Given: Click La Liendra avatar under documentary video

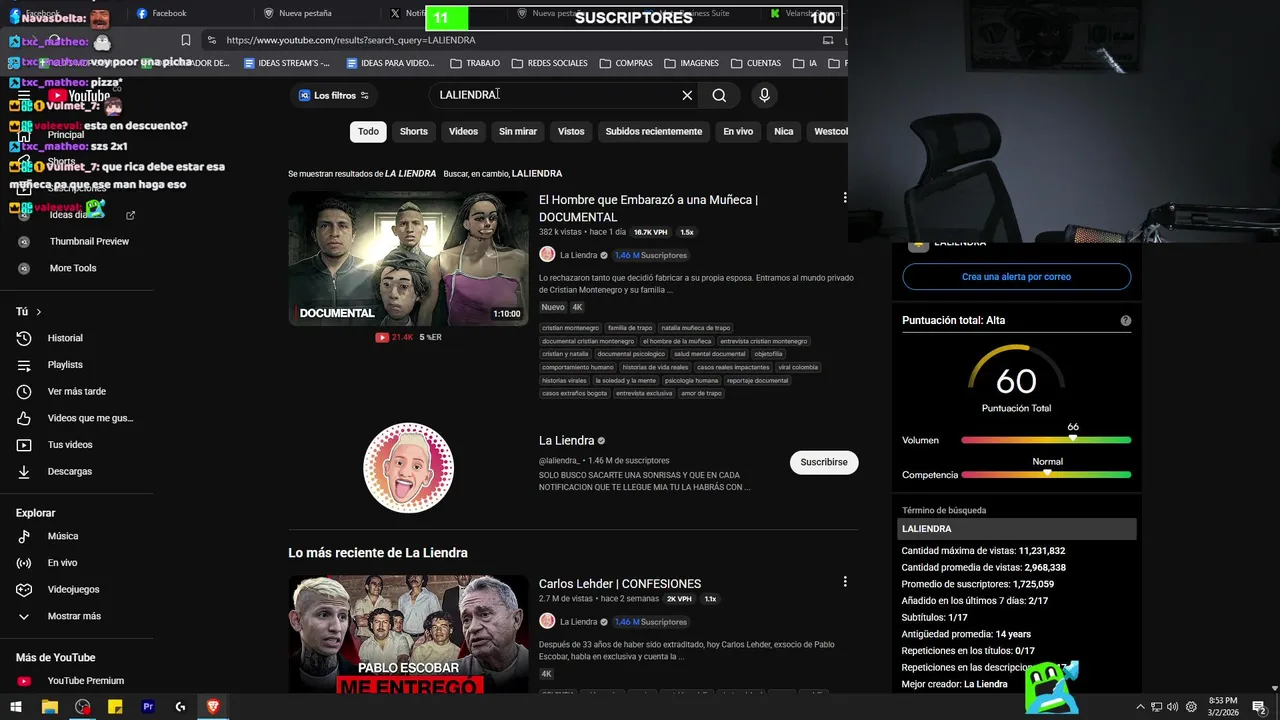Looking at the screenshot, I should pos(547,255).
